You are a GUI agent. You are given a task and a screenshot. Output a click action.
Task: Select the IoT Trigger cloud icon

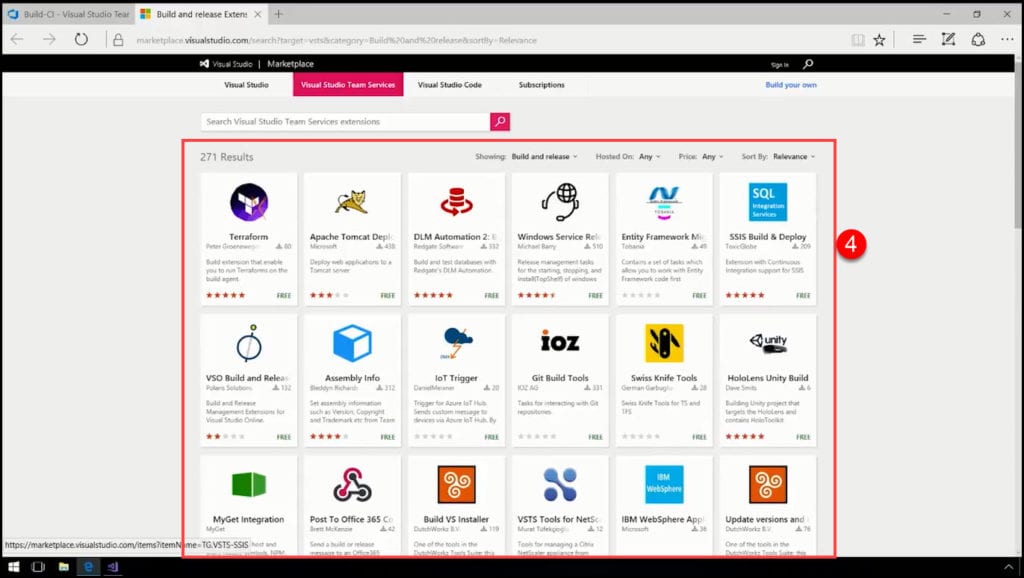coord(456,343)
